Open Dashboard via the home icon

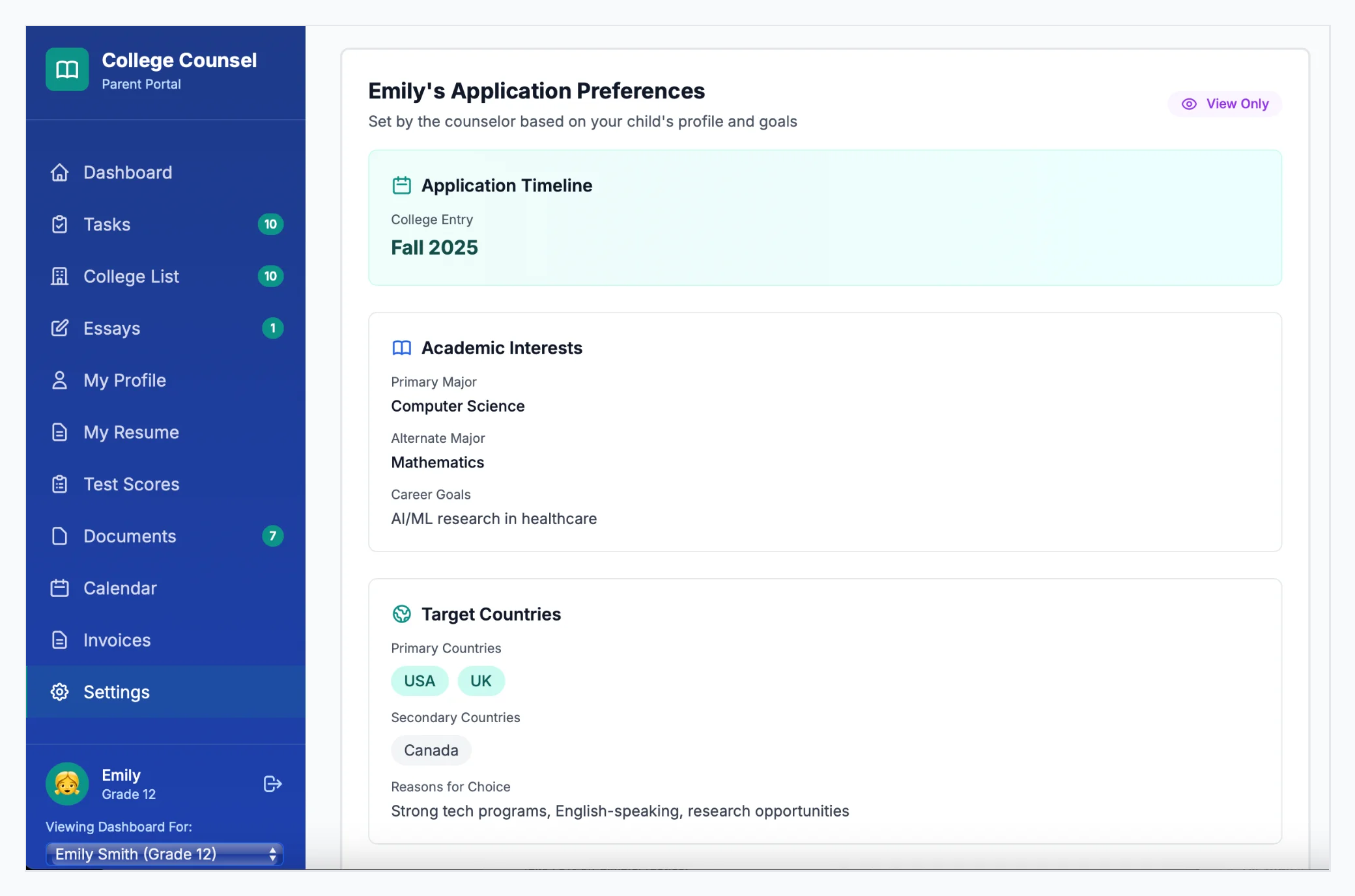[x=60, y=173]
